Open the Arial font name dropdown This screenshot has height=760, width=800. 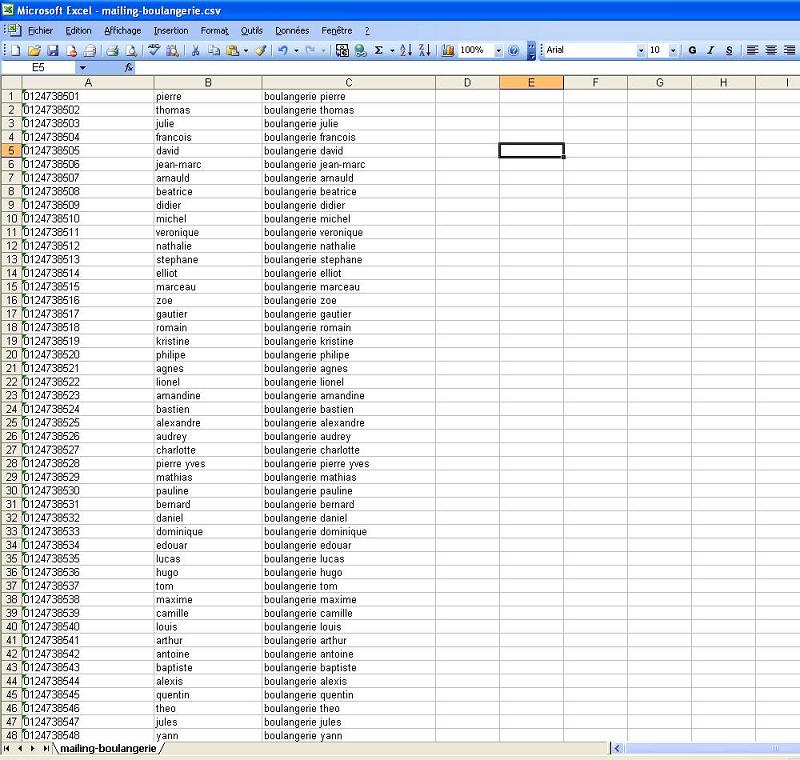641,50
